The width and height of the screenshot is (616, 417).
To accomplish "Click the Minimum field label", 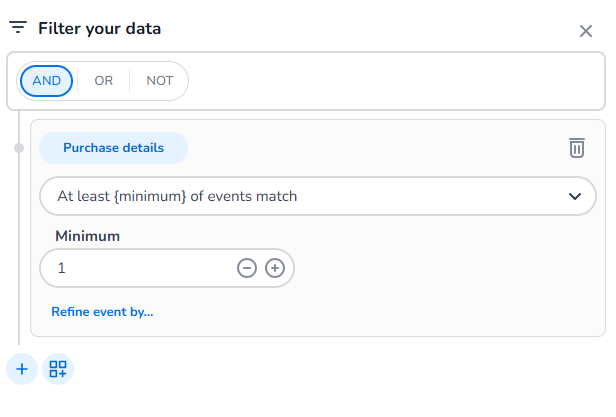I will 87,236.
